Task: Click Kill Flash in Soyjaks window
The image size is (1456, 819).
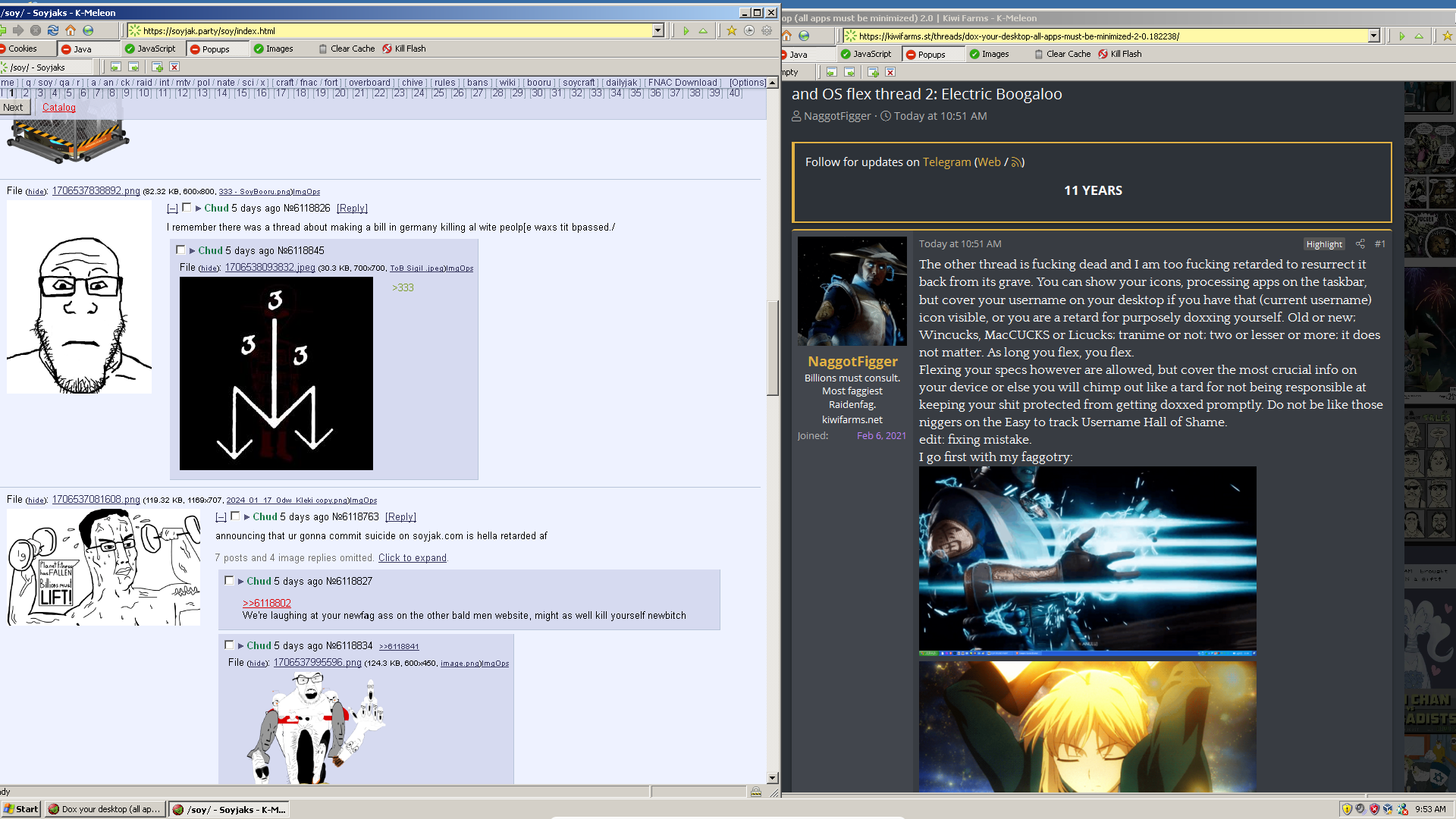Action: (x=404, y=49)
